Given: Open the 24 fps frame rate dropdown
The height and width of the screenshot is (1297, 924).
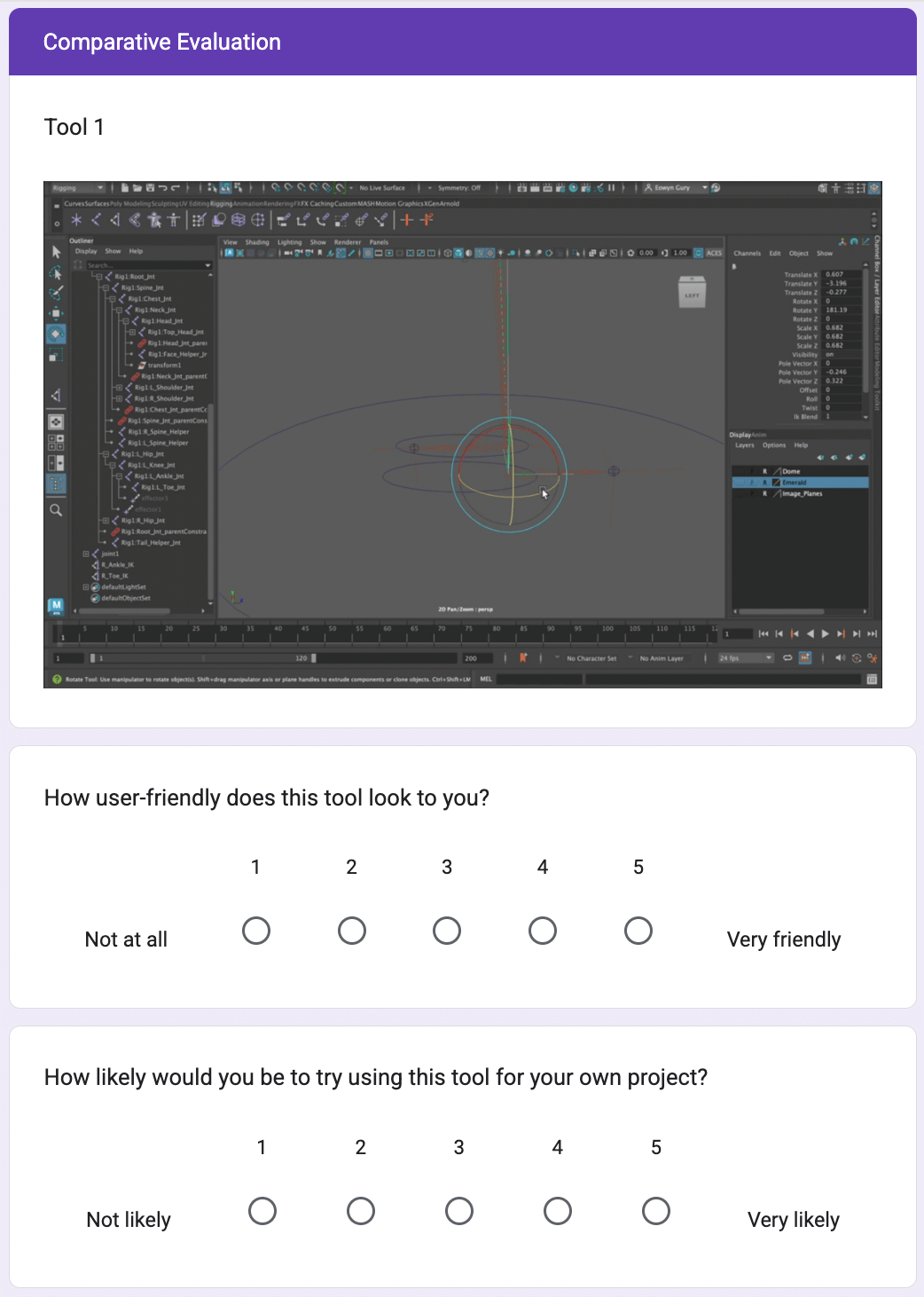Looking at the screenshot, I should click(746, 658).
